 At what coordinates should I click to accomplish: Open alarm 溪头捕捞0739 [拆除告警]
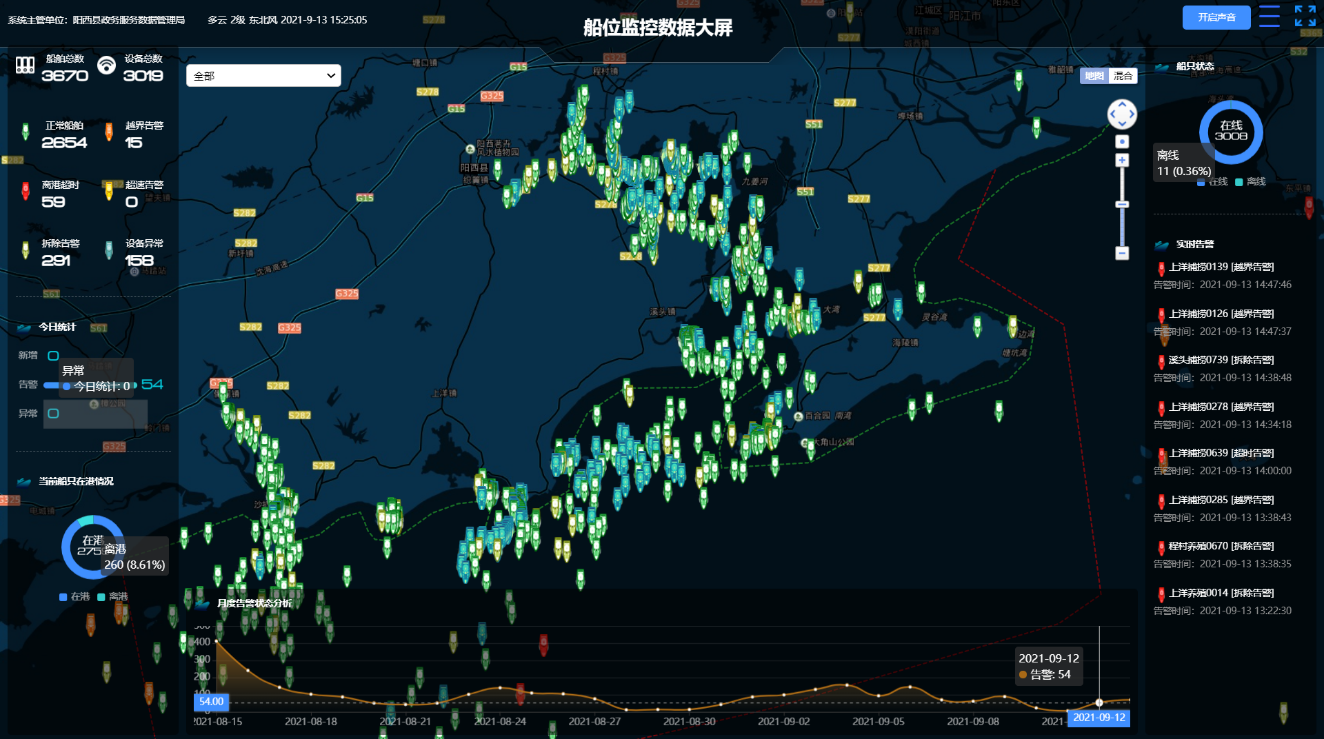(1222, 360)
